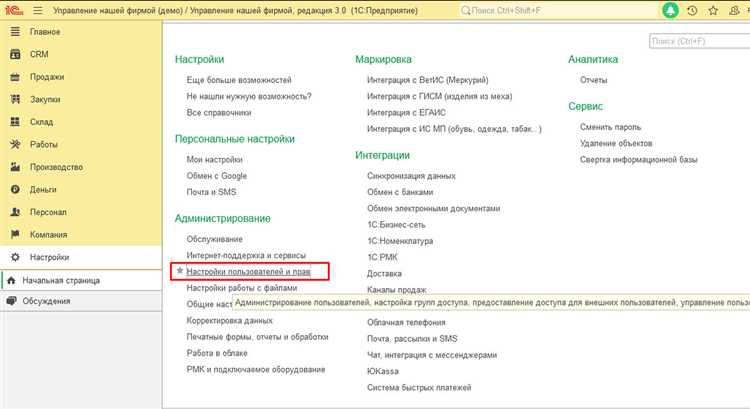Open the history clock icon
750x409 pixels.
(692, 10)
